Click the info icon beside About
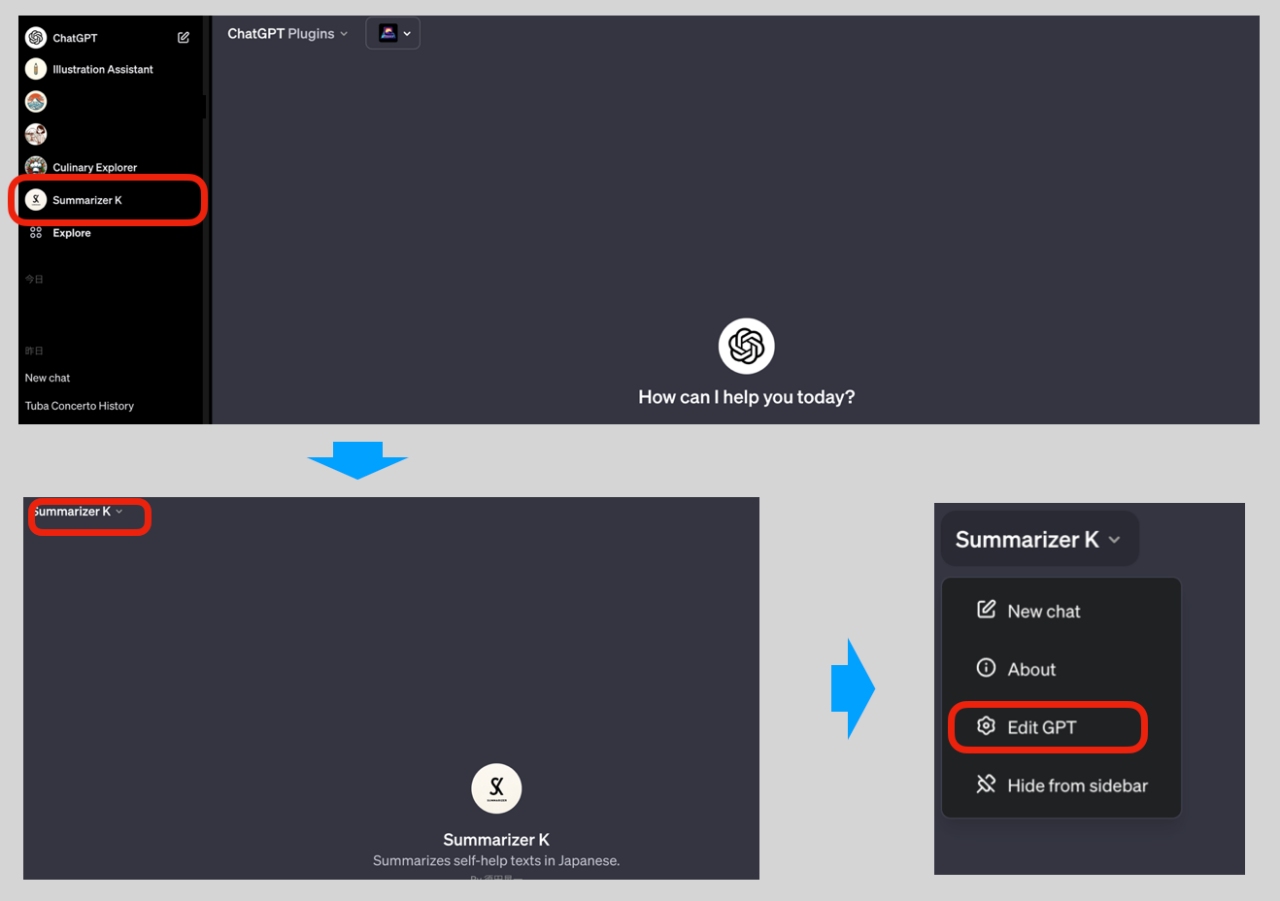This screenshot has height=901, width=1280. pyautogui.click(x=986, y=668)
